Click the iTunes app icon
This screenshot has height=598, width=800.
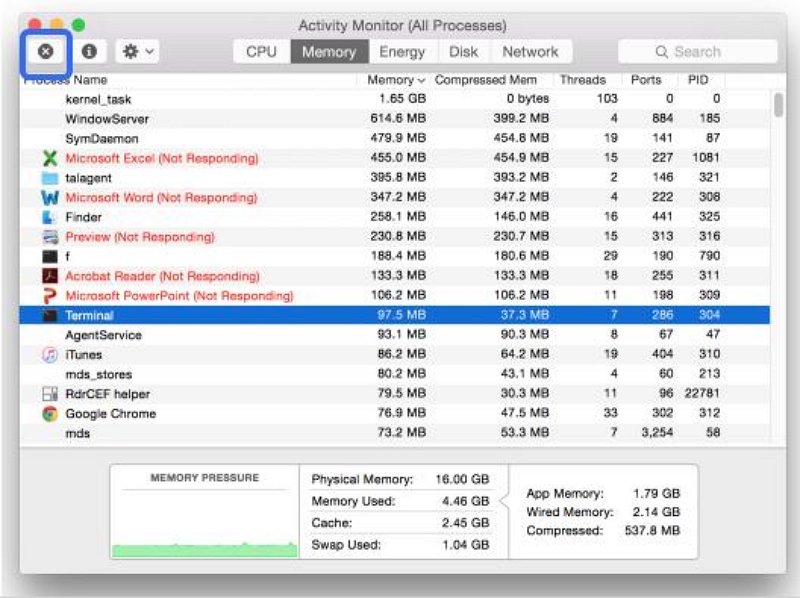[x=50, y=355]
